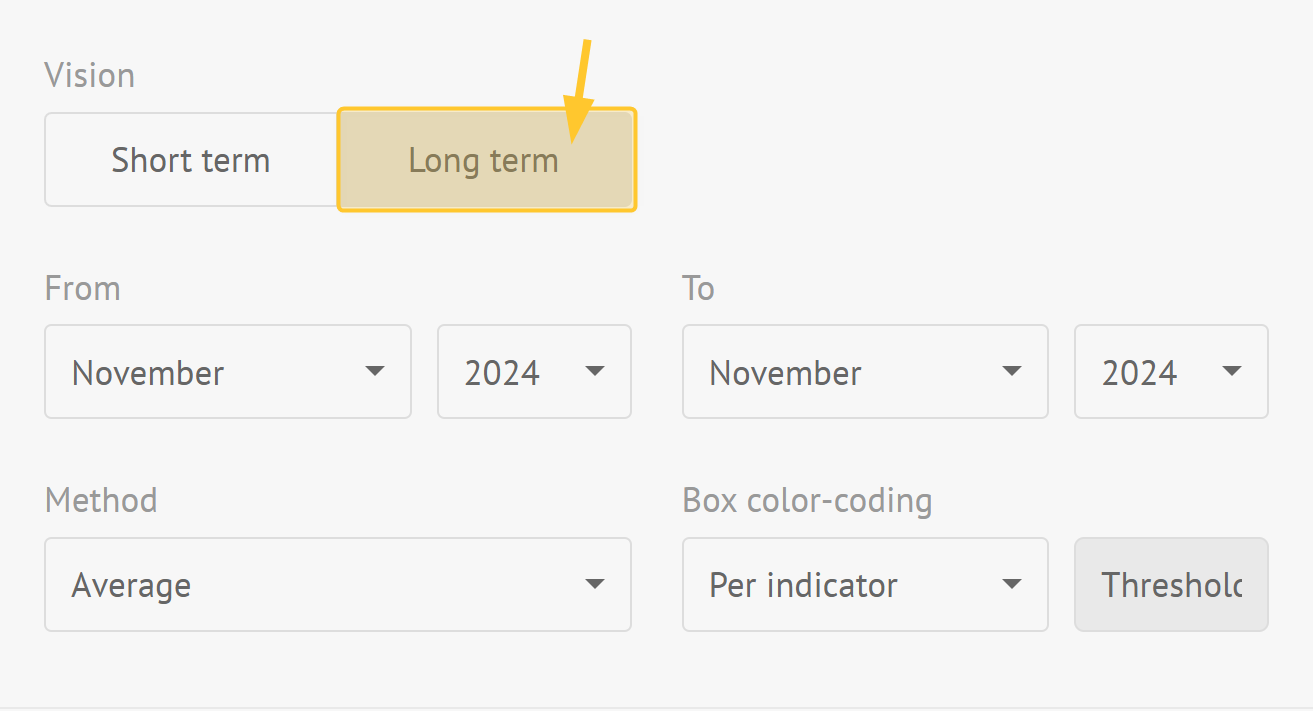1313x711 pixels.
Task: Click the To year dropdown chevron
Action: (x=1233, y=371)
